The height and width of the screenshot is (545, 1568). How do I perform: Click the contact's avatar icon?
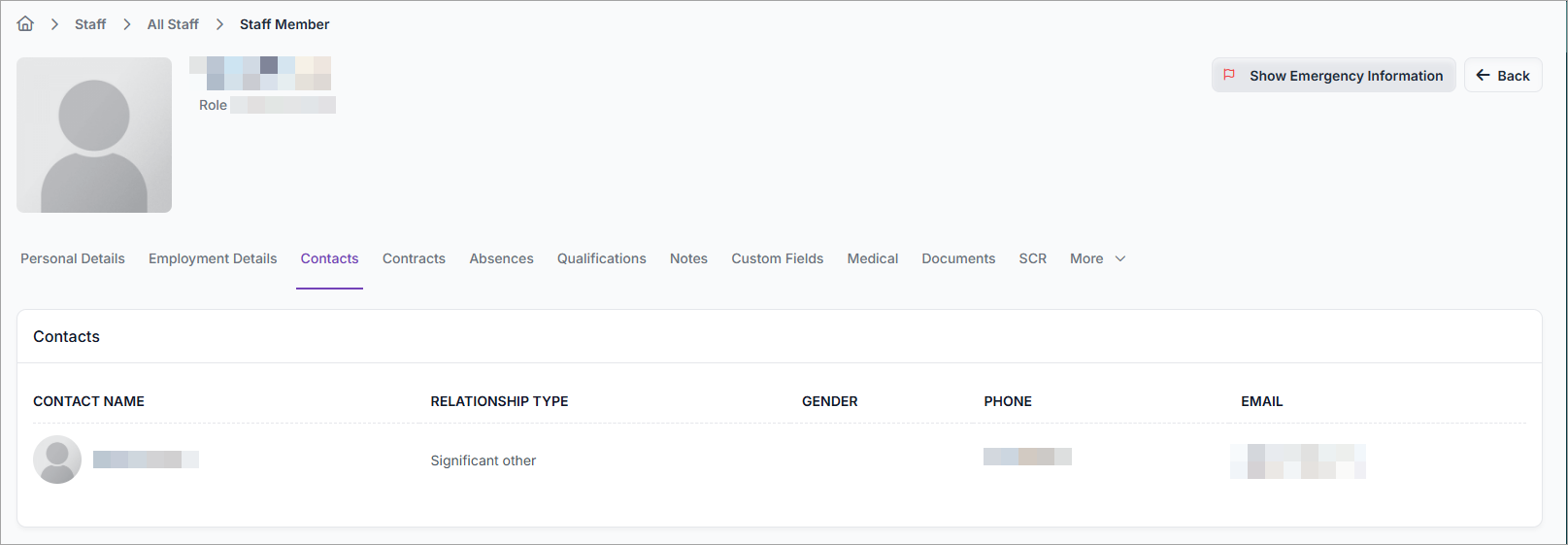coord(57,460)
